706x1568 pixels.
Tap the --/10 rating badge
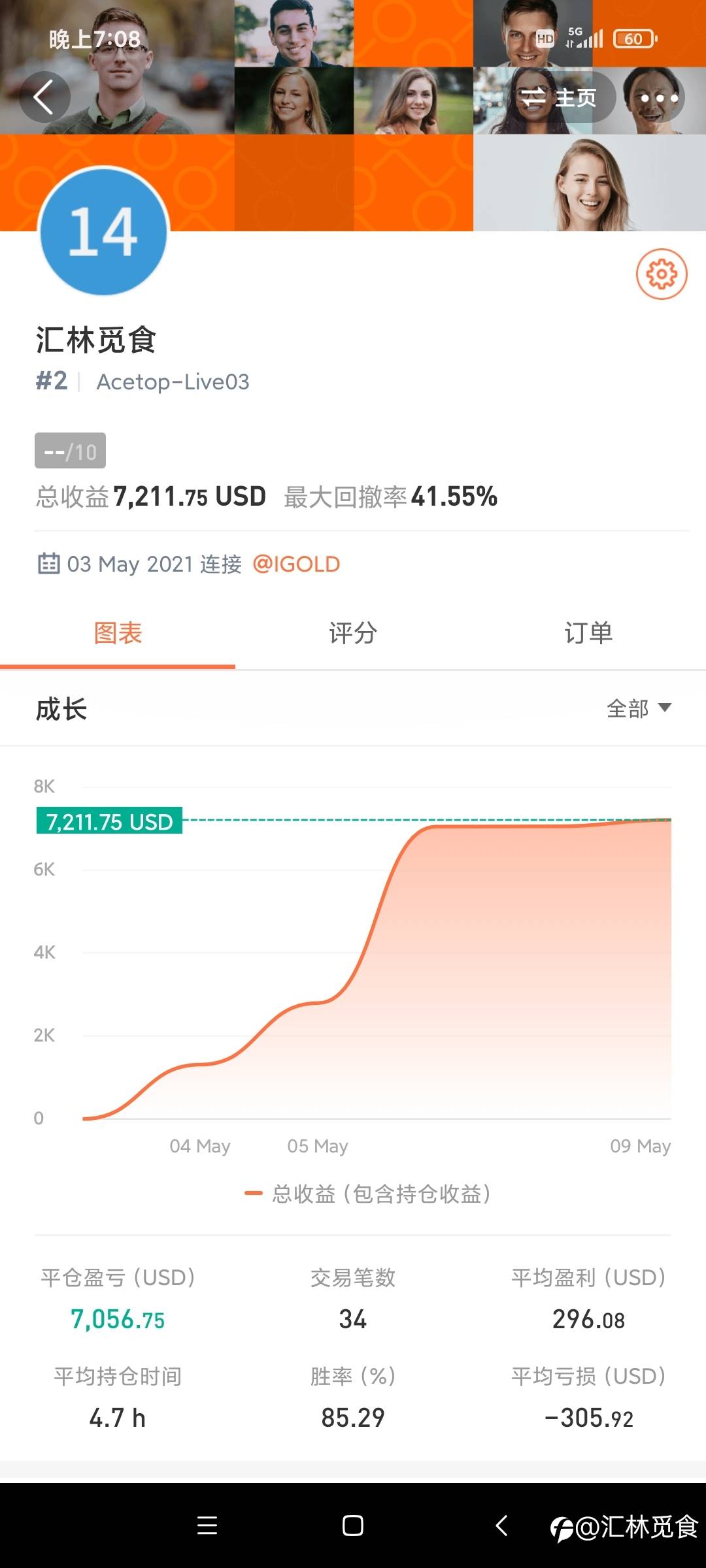coord(70,451)
